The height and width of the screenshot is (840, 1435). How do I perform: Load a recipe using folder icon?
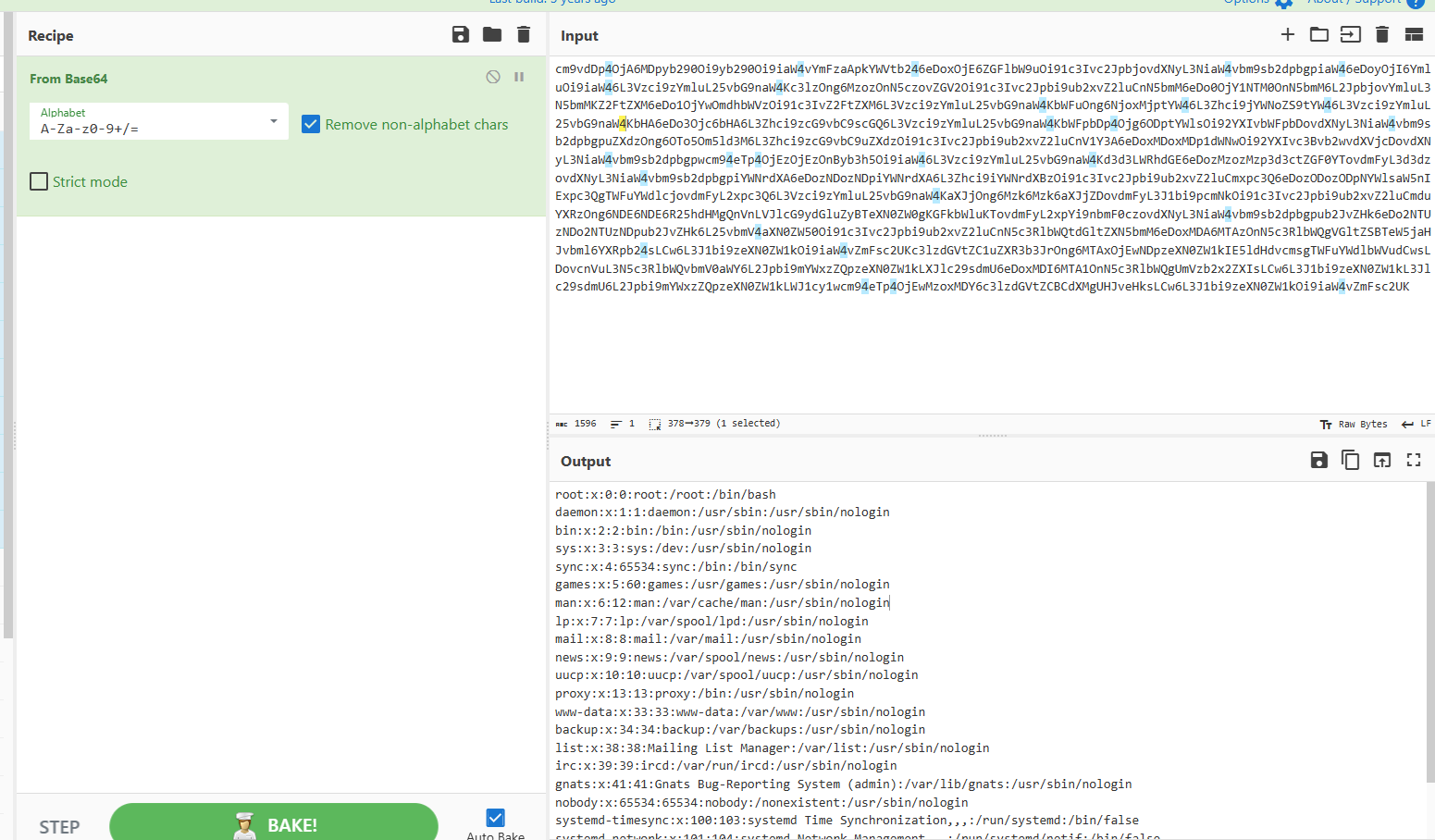492,35
